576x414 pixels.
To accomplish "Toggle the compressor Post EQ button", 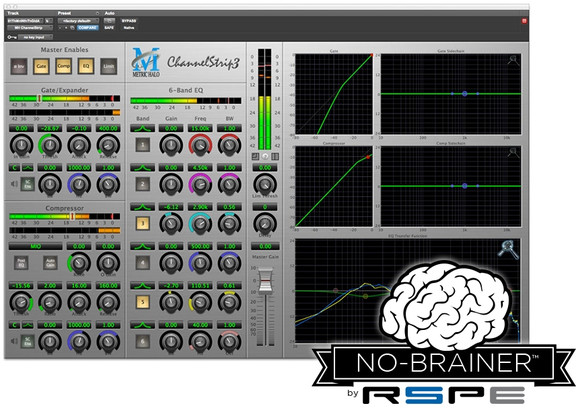I will tap(21, 263).
